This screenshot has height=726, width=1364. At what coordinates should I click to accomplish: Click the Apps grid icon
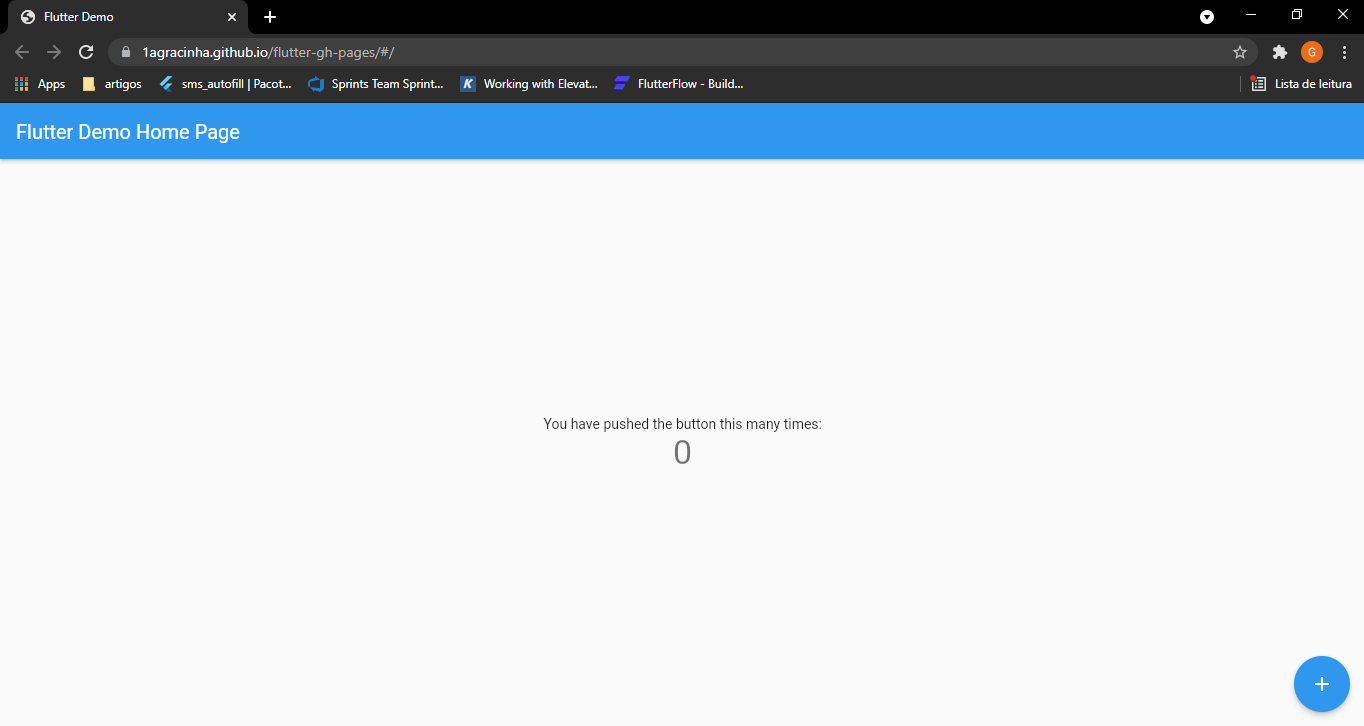tap(20, 83)
